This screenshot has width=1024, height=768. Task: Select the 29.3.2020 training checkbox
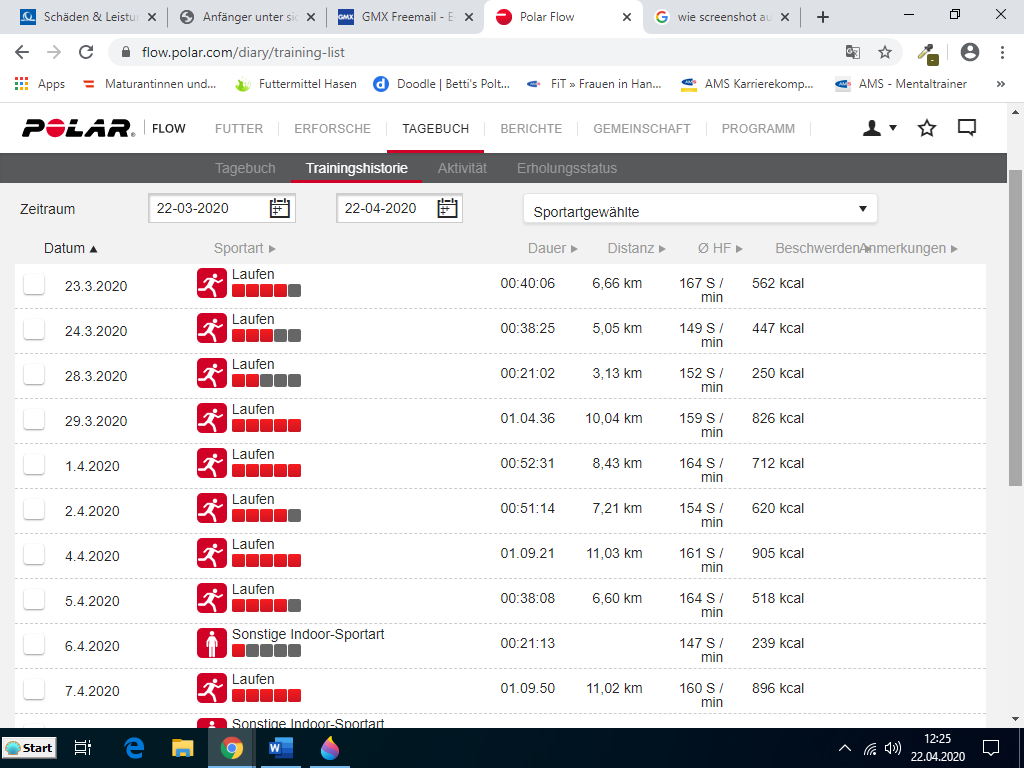pyautogui.click(x=34, y=420)
